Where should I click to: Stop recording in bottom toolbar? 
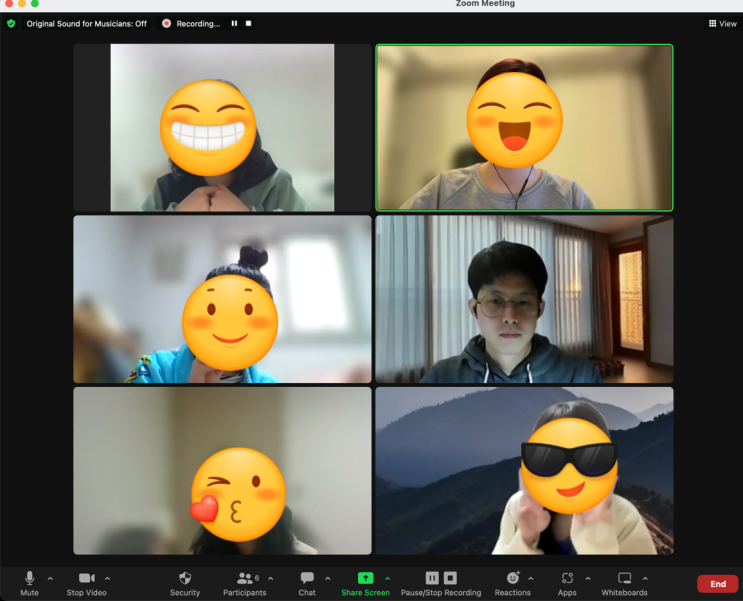[x=450, y=578]
